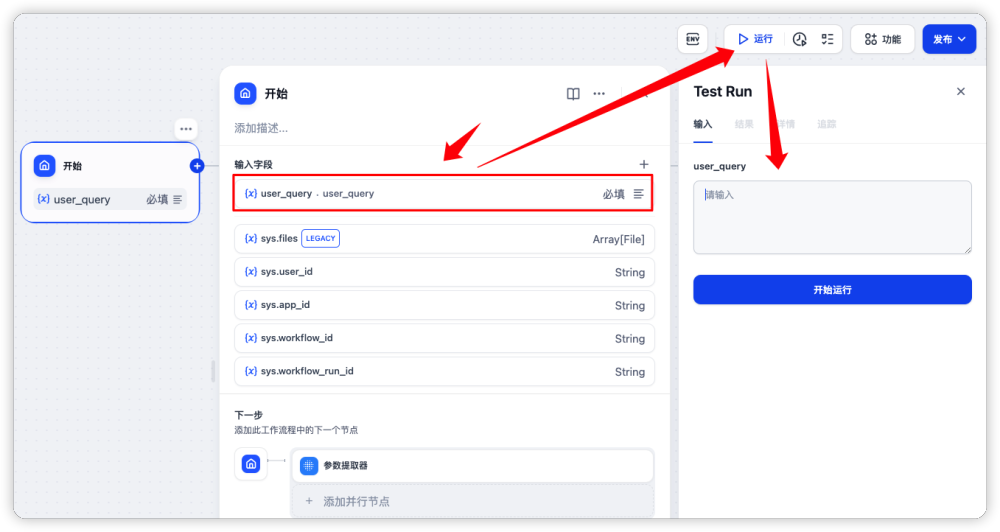Screen dimensions: 1000x532
Task: Click the ENV environment variables icon
Action: click(x=692, y=39)
